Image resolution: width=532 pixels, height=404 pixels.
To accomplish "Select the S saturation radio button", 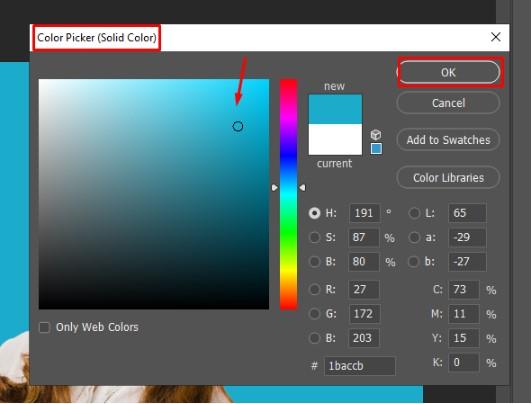I will click(x=314, y=237).
